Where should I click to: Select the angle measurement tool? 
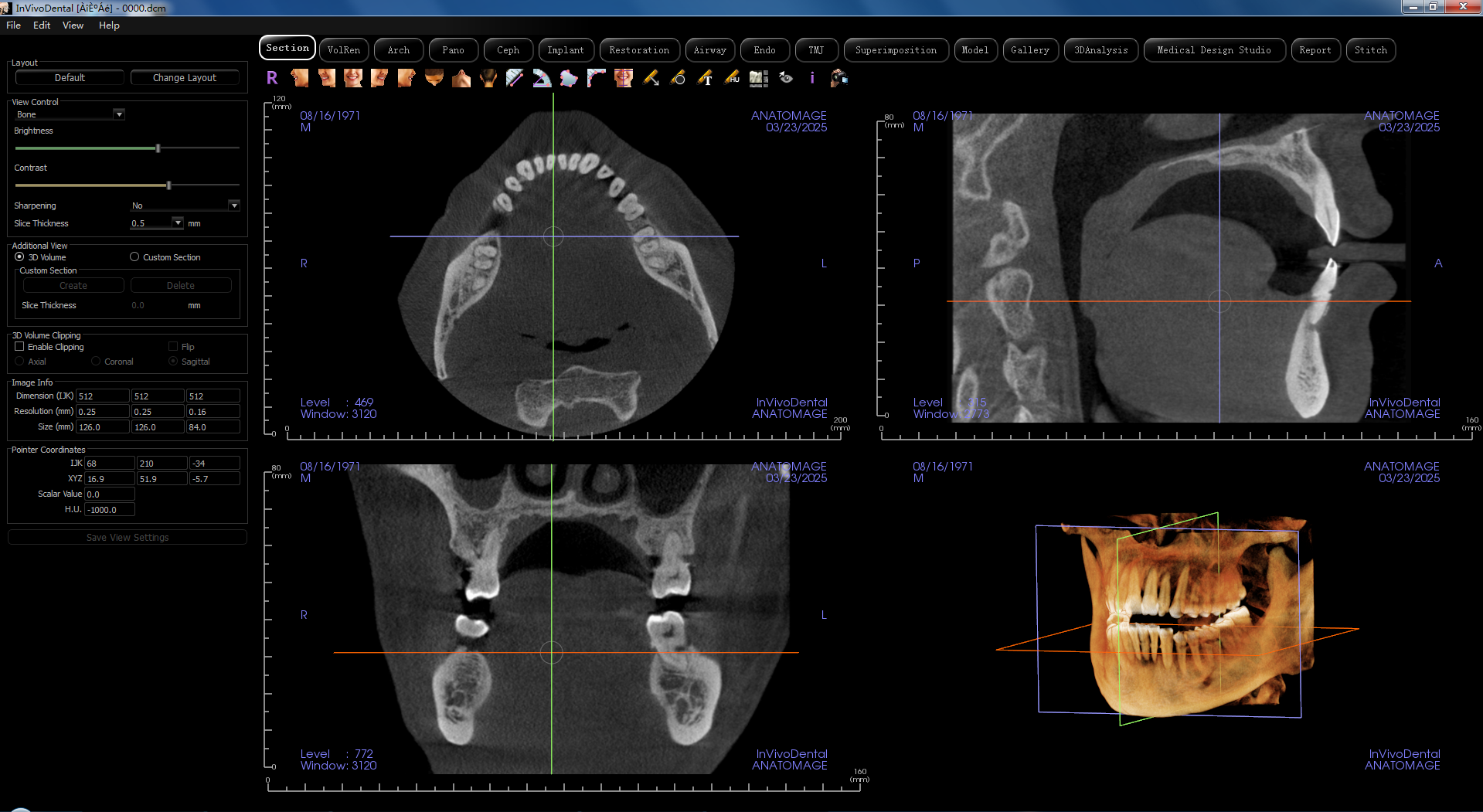tap(542, 78)
